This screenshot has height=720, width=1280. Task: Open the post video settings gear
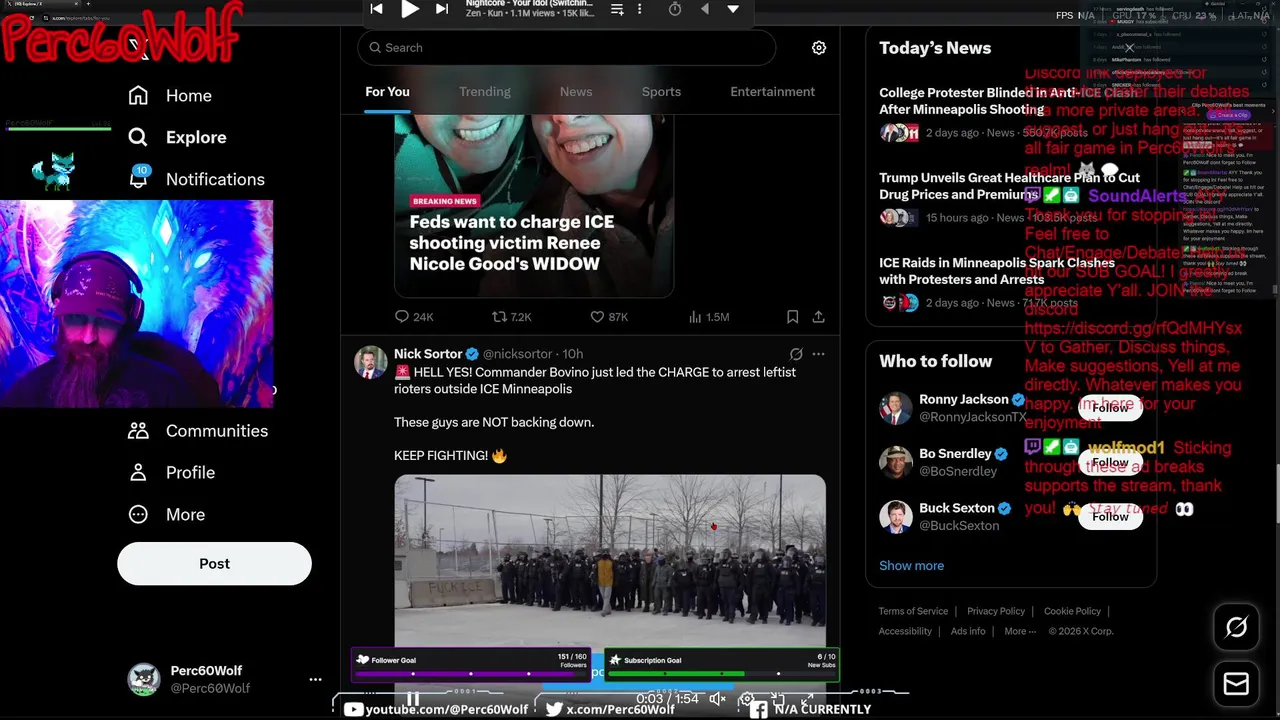[747, 699]
